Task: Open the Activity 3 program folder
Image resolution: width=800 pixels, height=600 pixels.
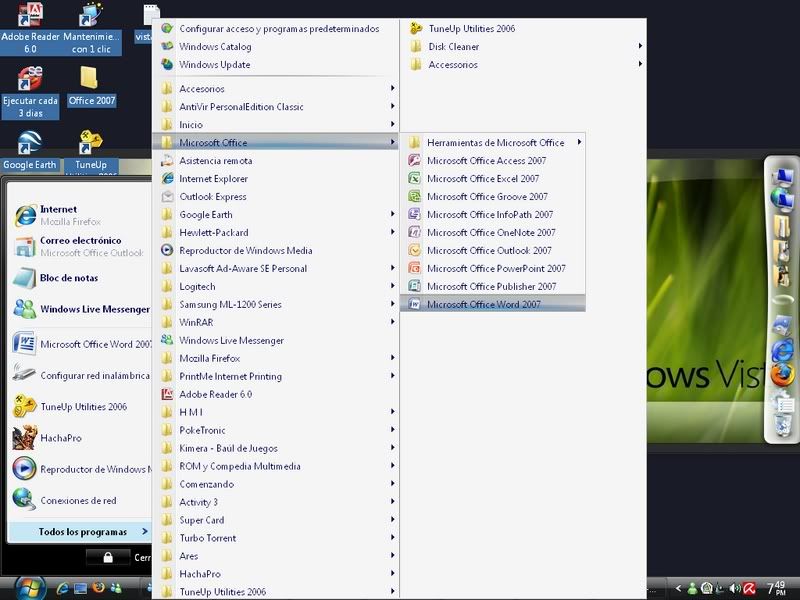Action: 276,502
